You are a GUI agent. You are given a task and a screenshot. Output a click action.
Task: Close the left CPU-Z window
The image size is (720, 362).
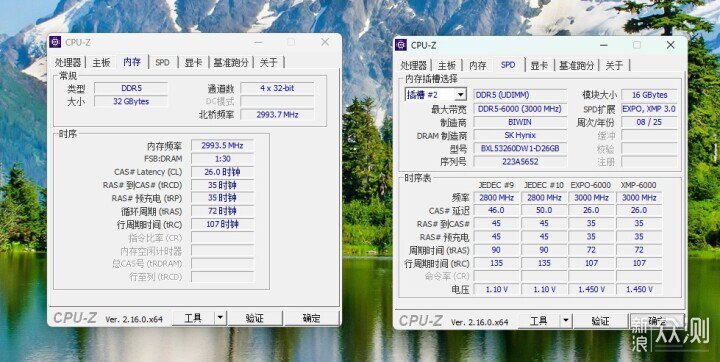[325, 42]
